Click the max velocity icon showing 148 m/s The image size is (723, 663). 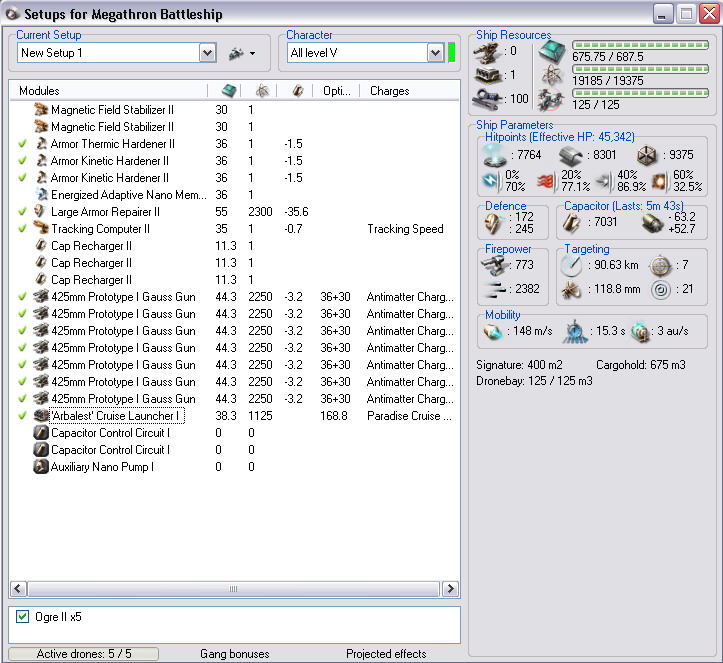pyautogui.click(x=493, y=332)
